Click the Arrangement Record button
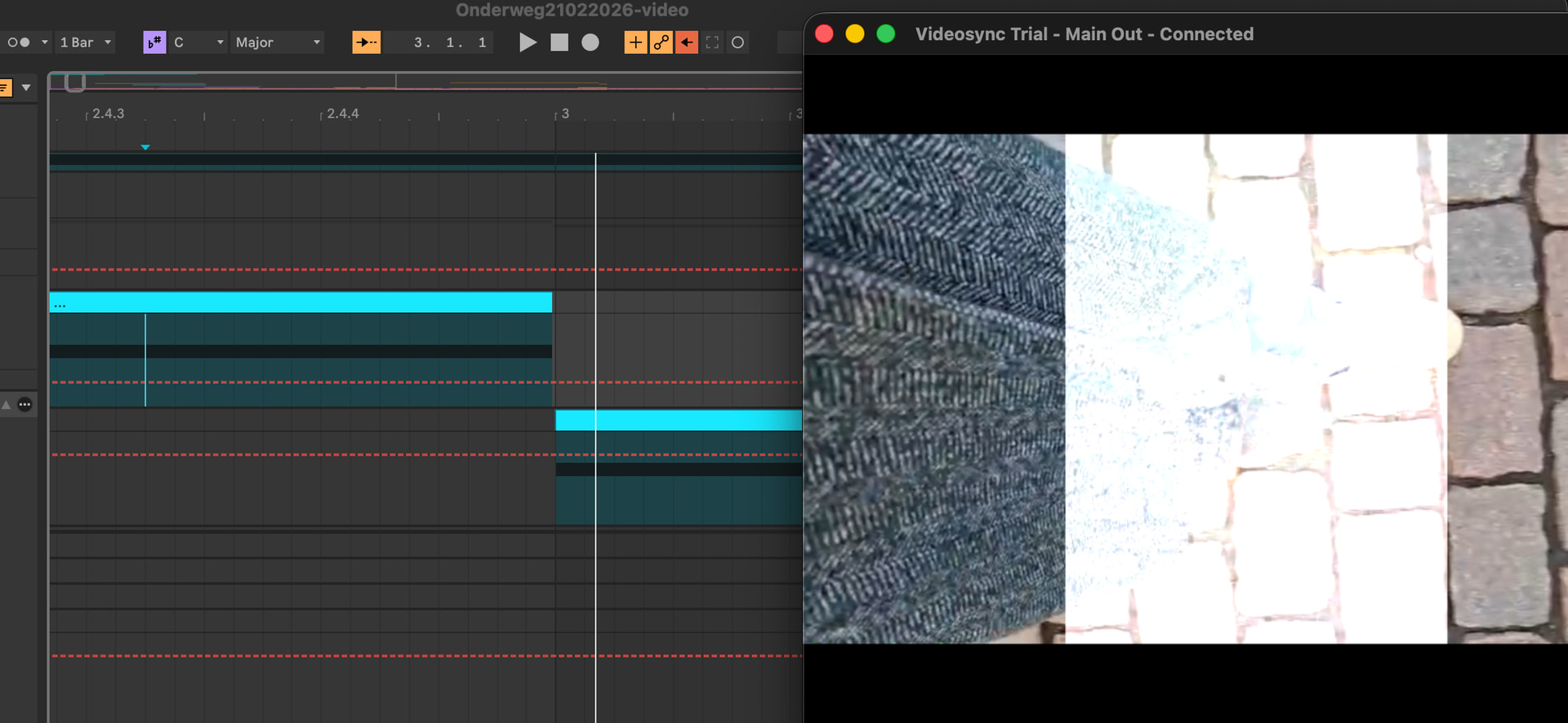Image resolution: width=1568 pixels, height=723 pixels. (x=590, y=42)
